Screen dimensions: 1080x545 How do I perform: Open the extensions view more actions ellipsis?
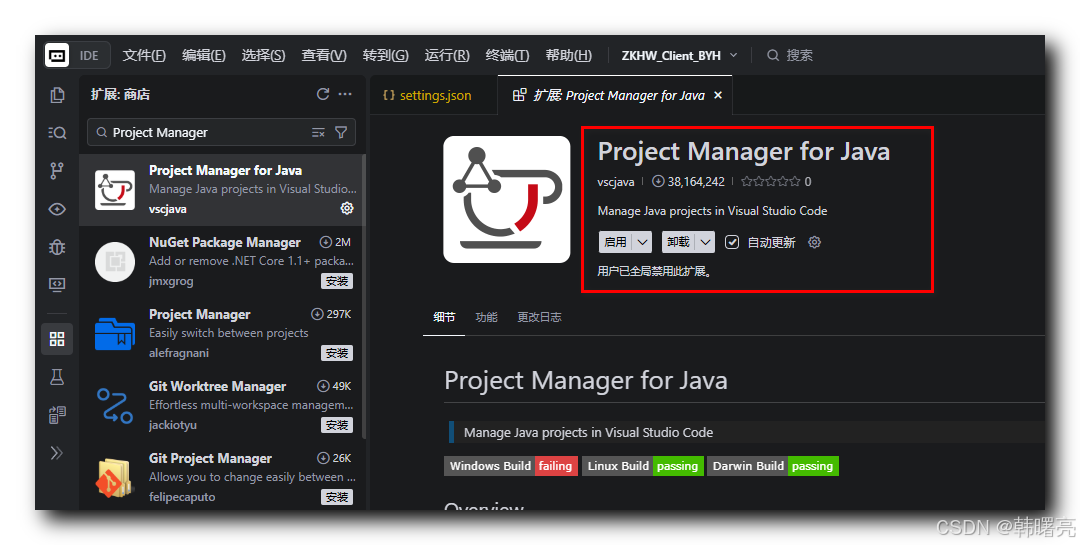point(345,94)
